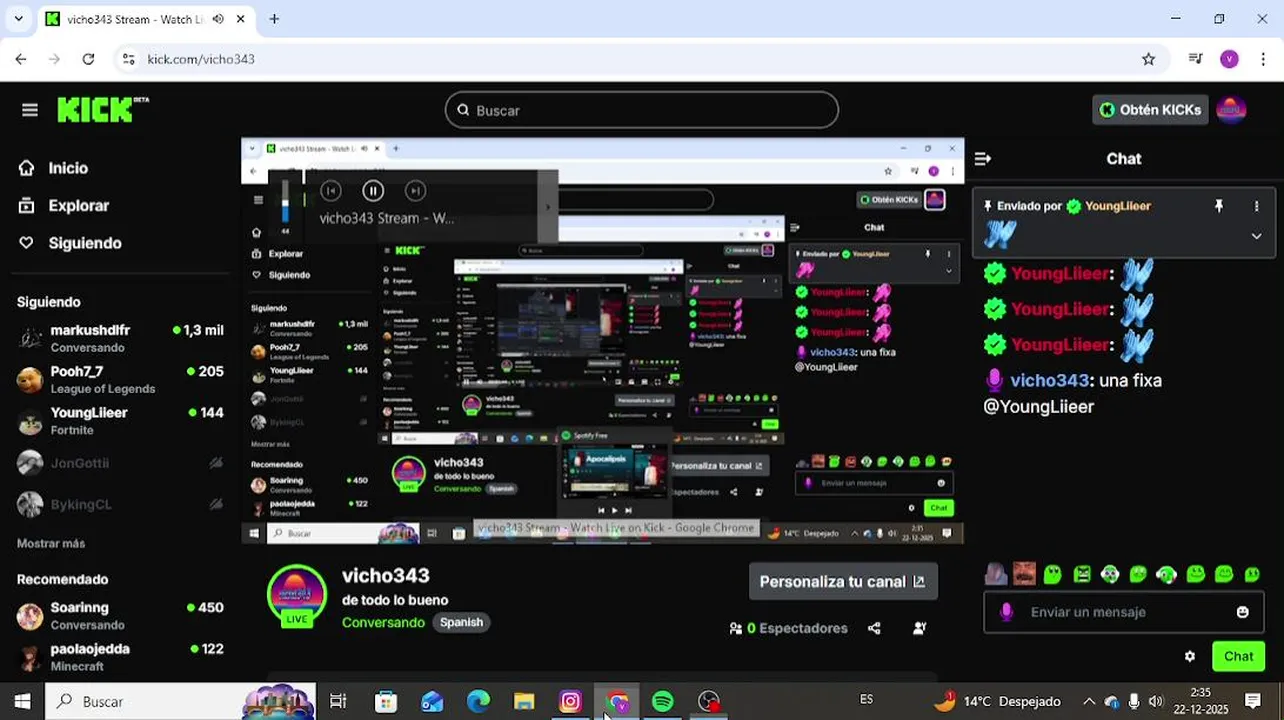This screenshot has width=1284, height=720.
Task: Select offline channel BykingCL
Action: click(120, 504)
